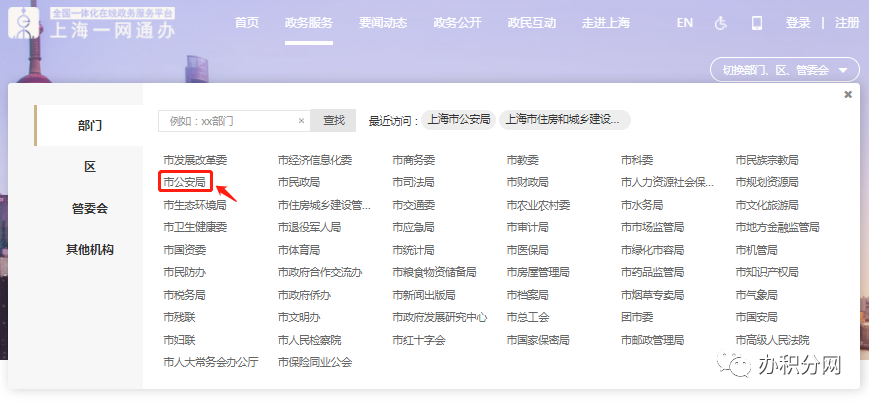Click the department search input field
The height and width of the screenshot is (402, 869).
[x=230, y=121]
